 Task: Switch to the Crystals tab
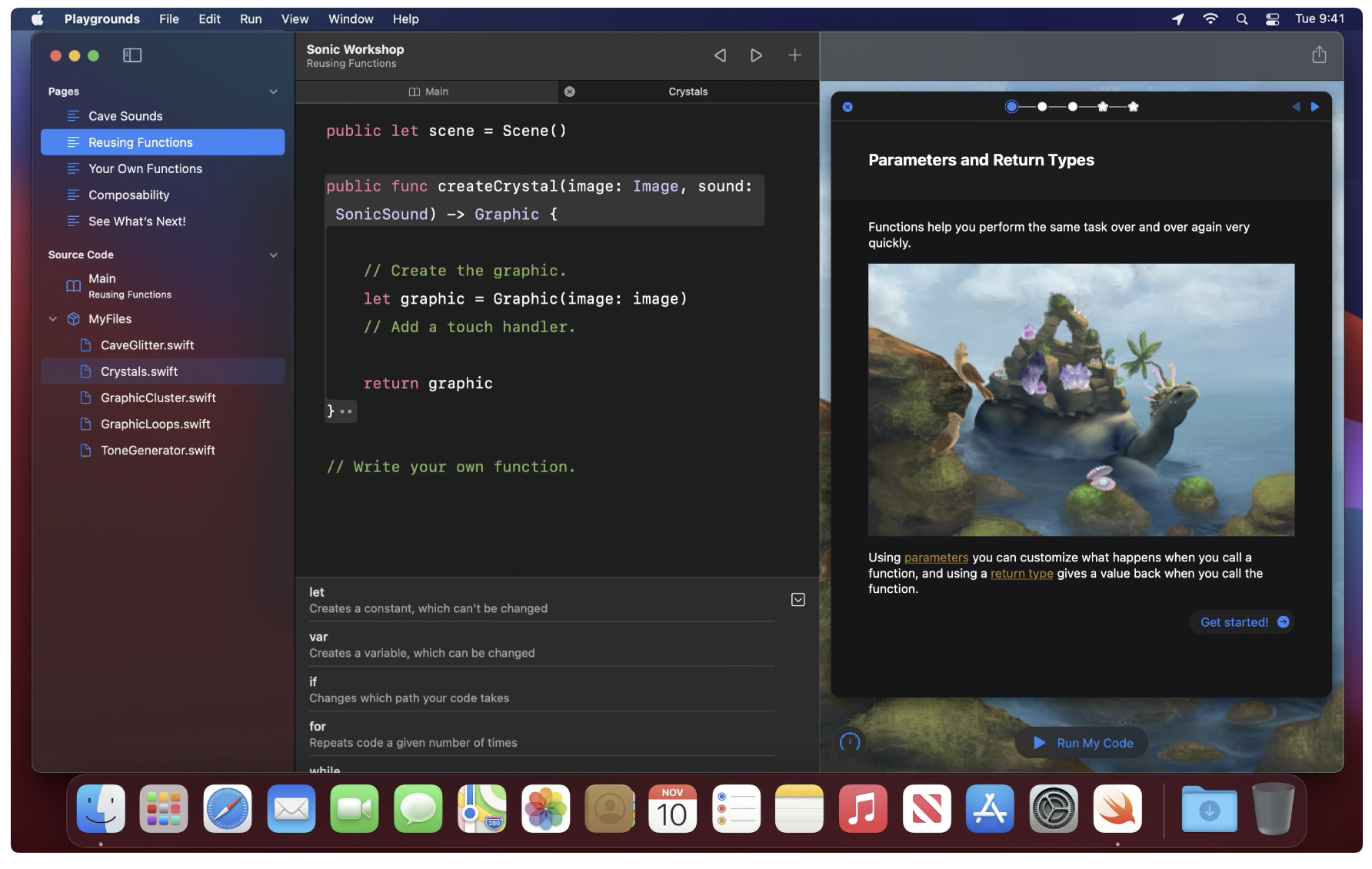pyautogui.click(x=688, y=92)
